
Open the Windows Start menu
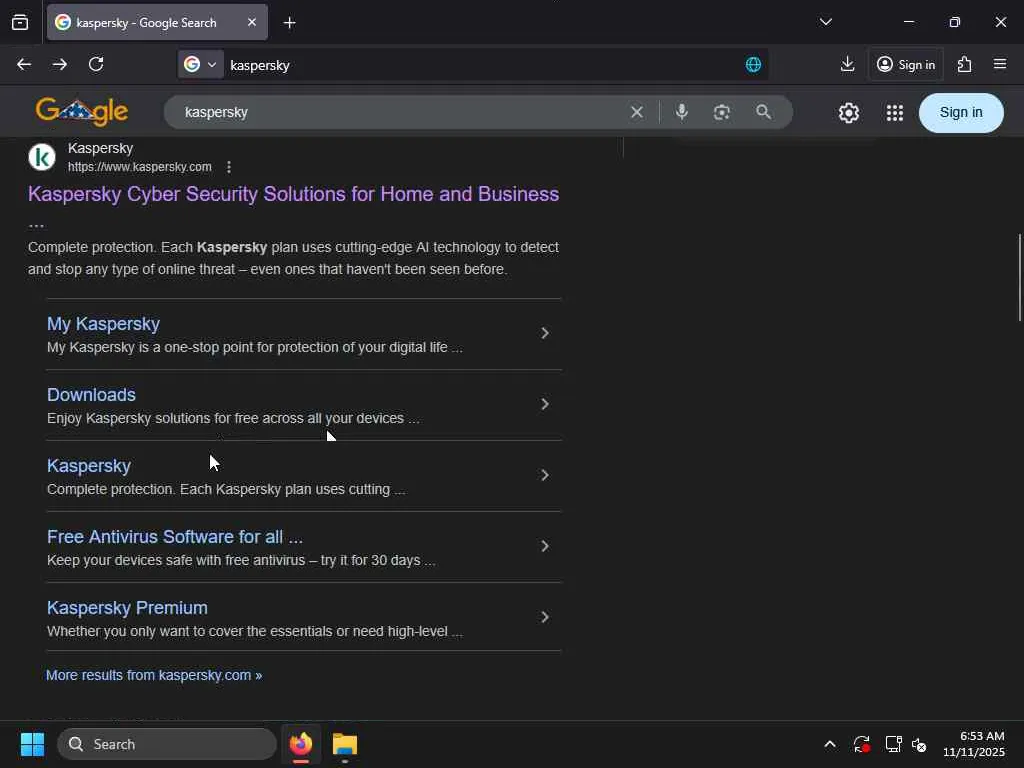[32, 744]
